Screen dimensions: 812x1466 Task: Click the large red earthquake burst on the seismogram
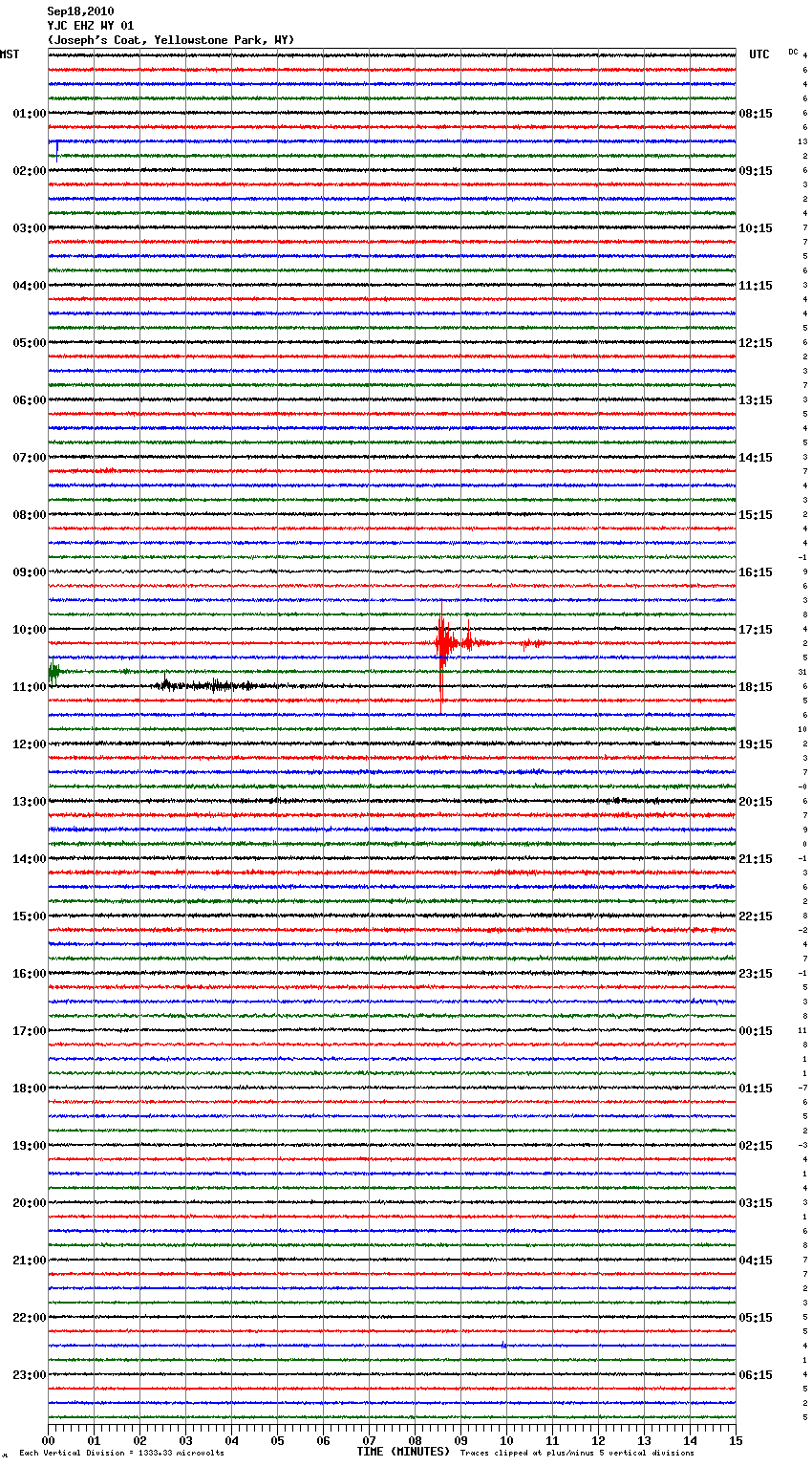[x=442, y=643]
